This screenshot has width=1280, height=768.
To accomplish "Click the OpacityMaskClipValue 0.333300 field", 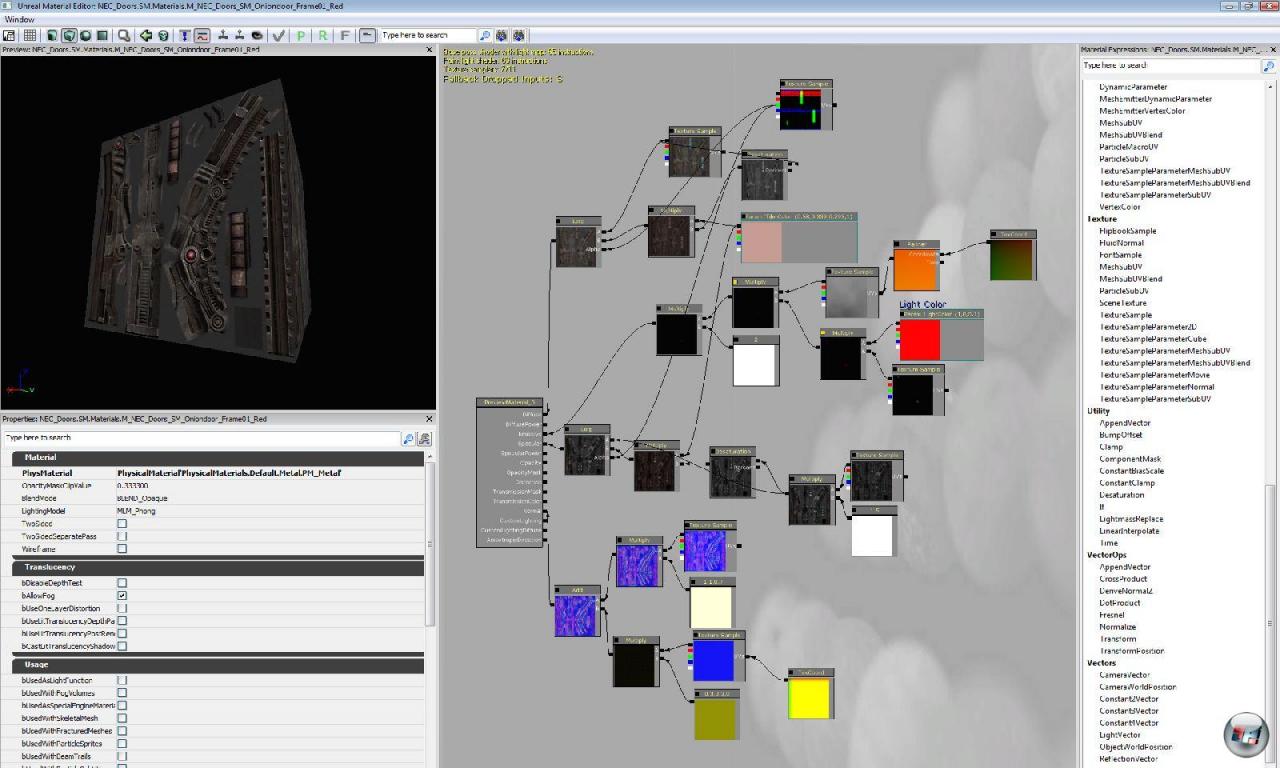I will pyautogui.click(x=270, y=485).
